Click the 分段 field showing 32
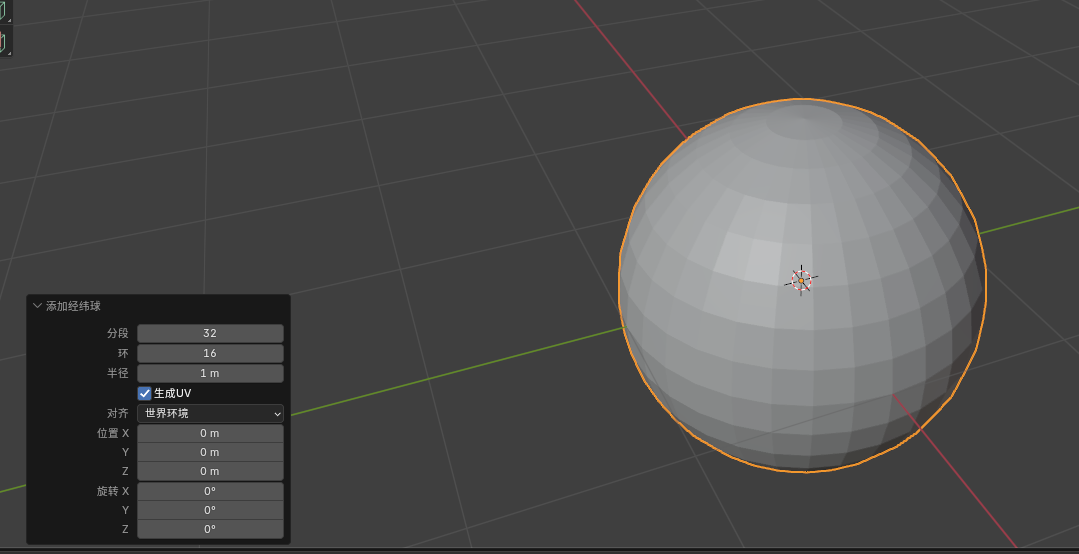1079x554 pixels. (x=210, y=333)
